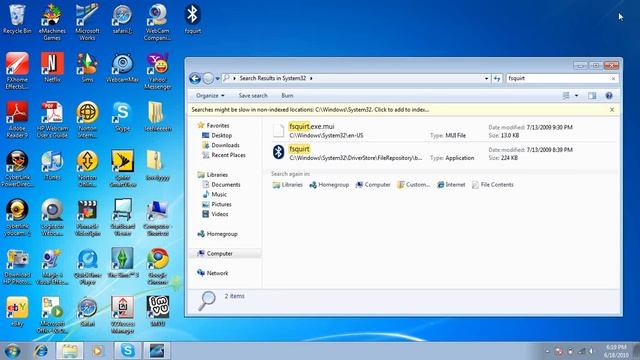Select Music library in navigation pane
640x360 pixels.
[215, 194]
